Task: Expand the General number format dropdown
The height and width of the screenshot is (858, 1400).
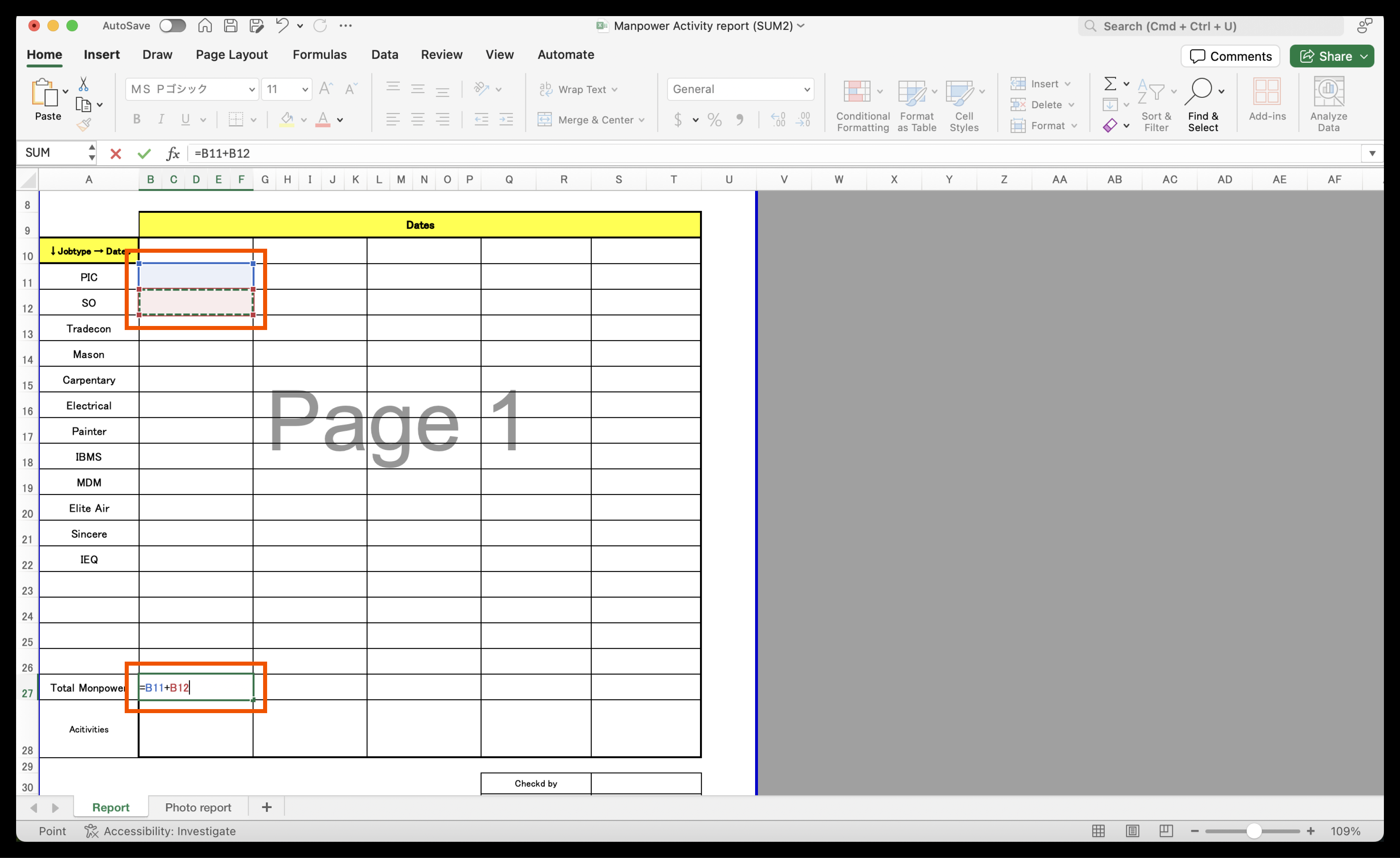Action: [x=806, y=89]
